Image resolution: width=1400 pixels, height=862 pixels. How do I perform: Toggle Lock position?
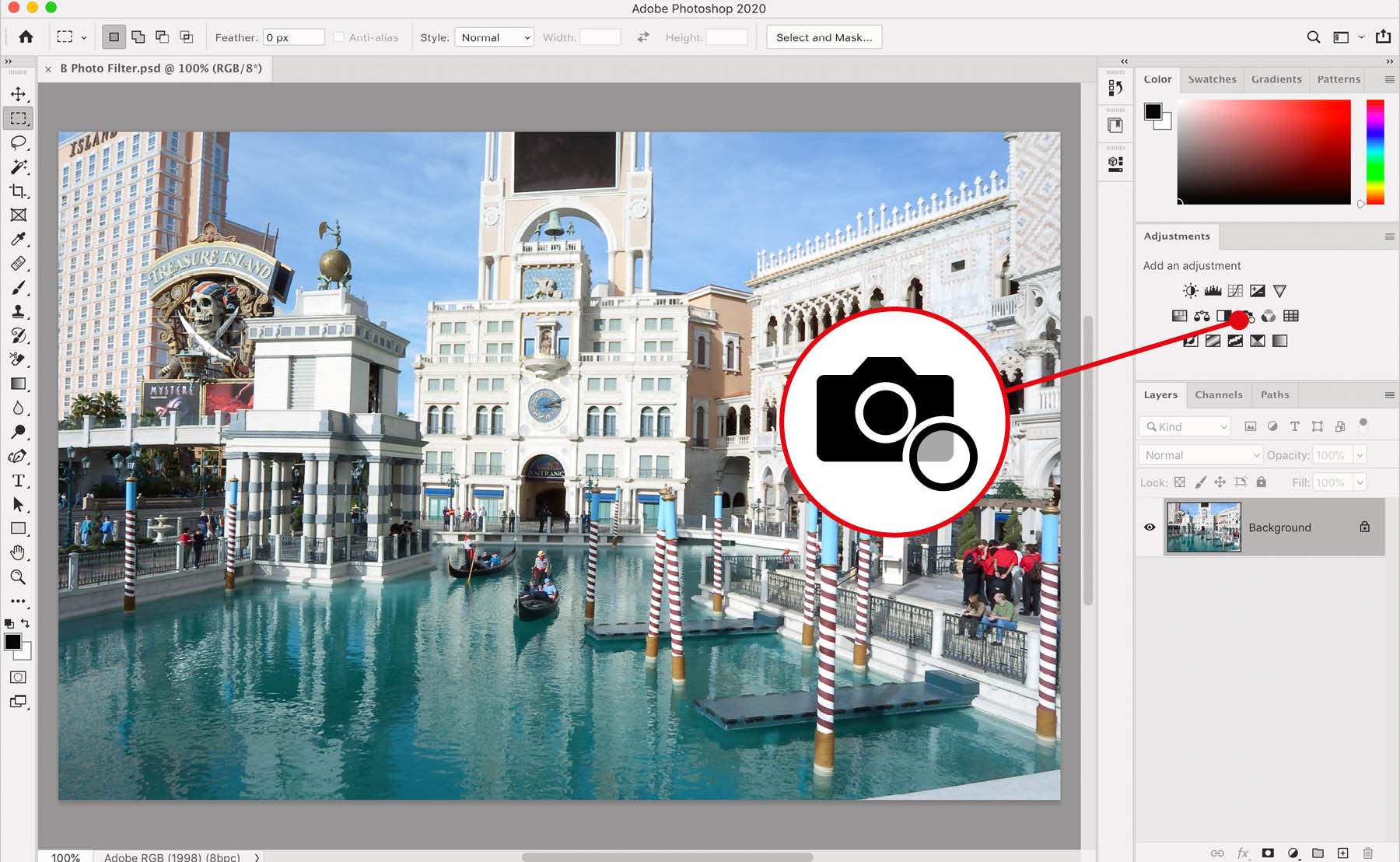(x=1220, y=482)
